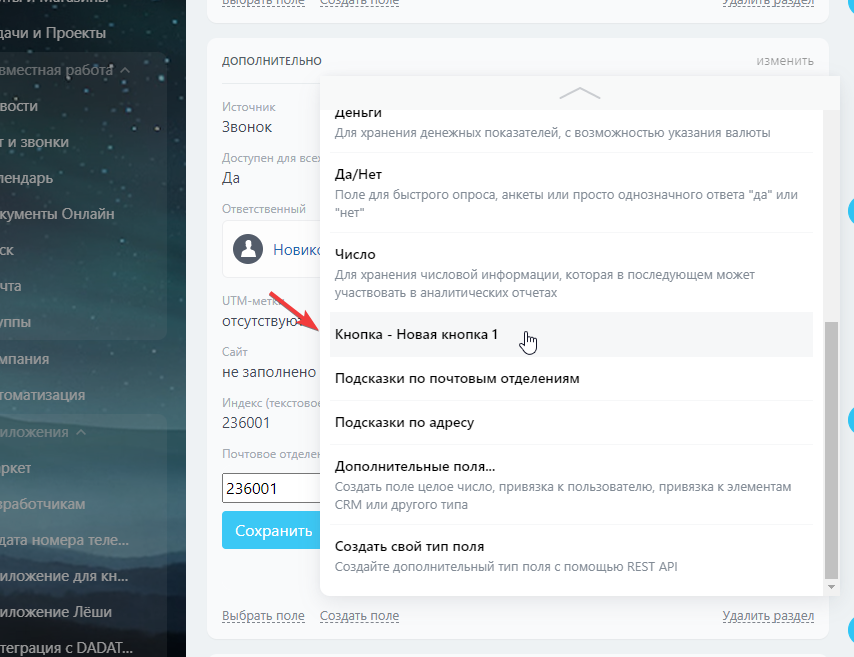Click the изменить link in Дополнительно
The image size is (854, 657).
[784, 61]
